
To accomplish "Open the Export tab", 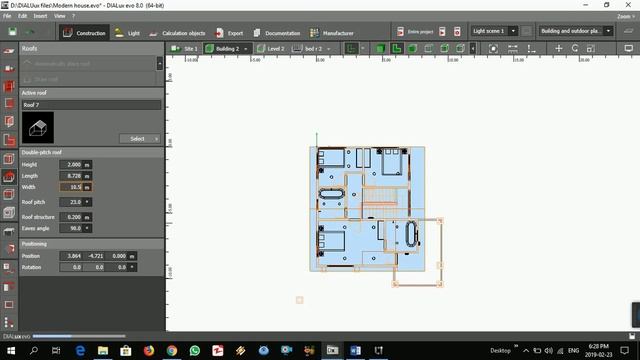I will tap(229, 33).
